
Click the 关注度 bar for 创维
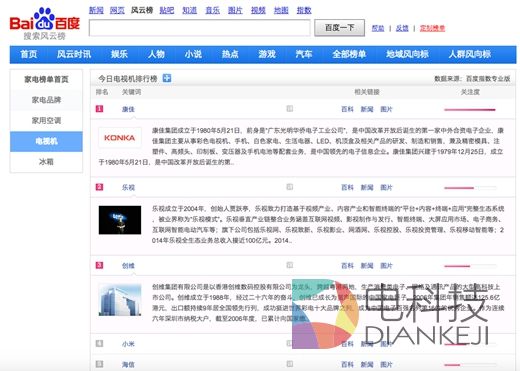(470, 266)
